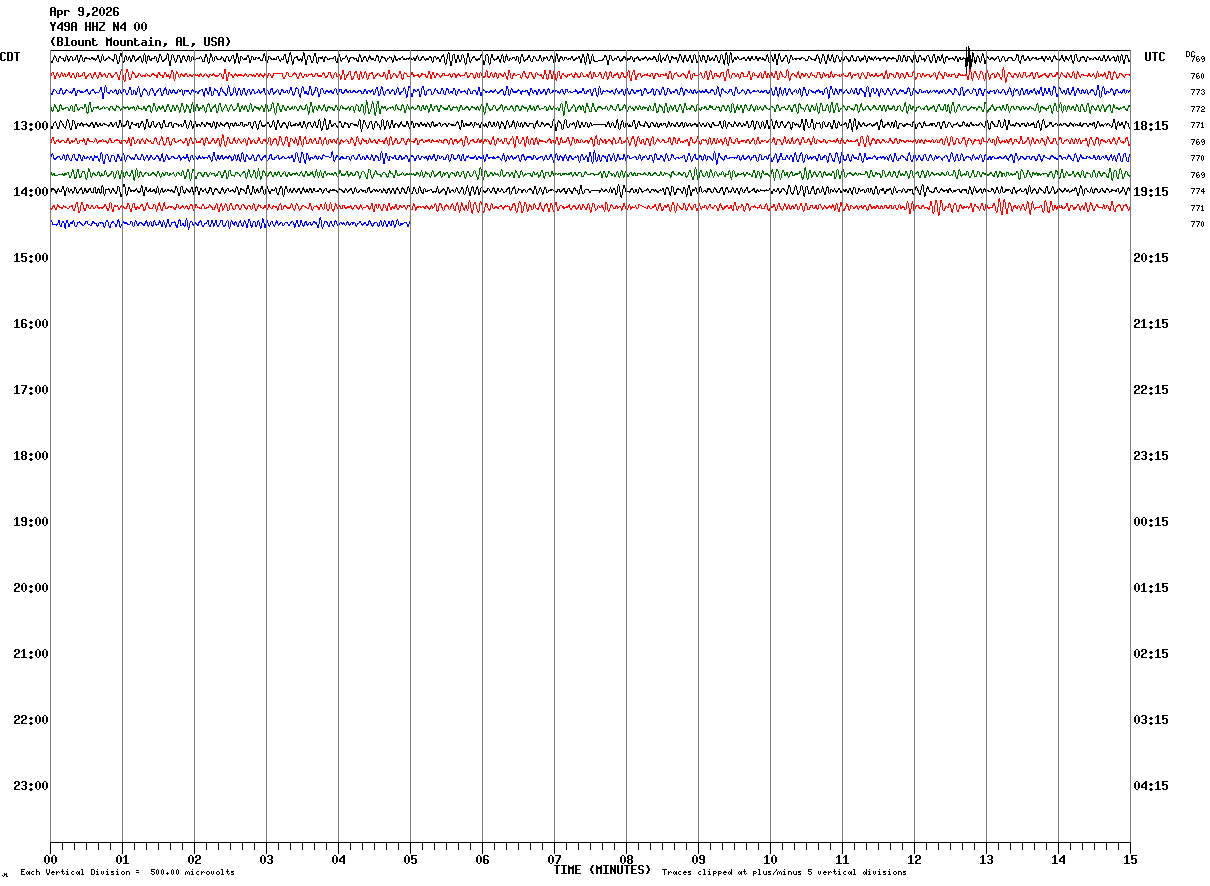Click the end of the partial blue trace

pyautogui.click(x=409, y=223)
